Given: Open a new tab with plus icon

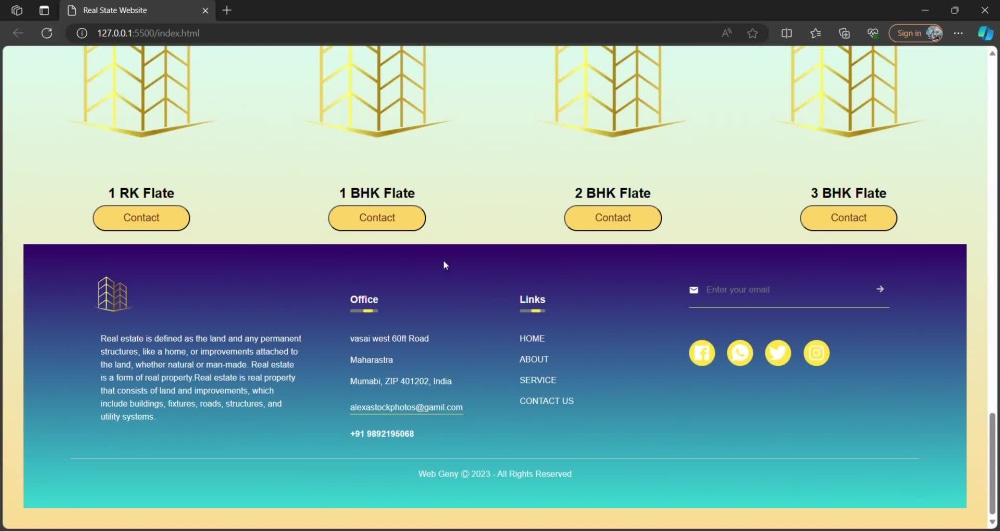Looking at the screenshot, I should coord(226,10).
